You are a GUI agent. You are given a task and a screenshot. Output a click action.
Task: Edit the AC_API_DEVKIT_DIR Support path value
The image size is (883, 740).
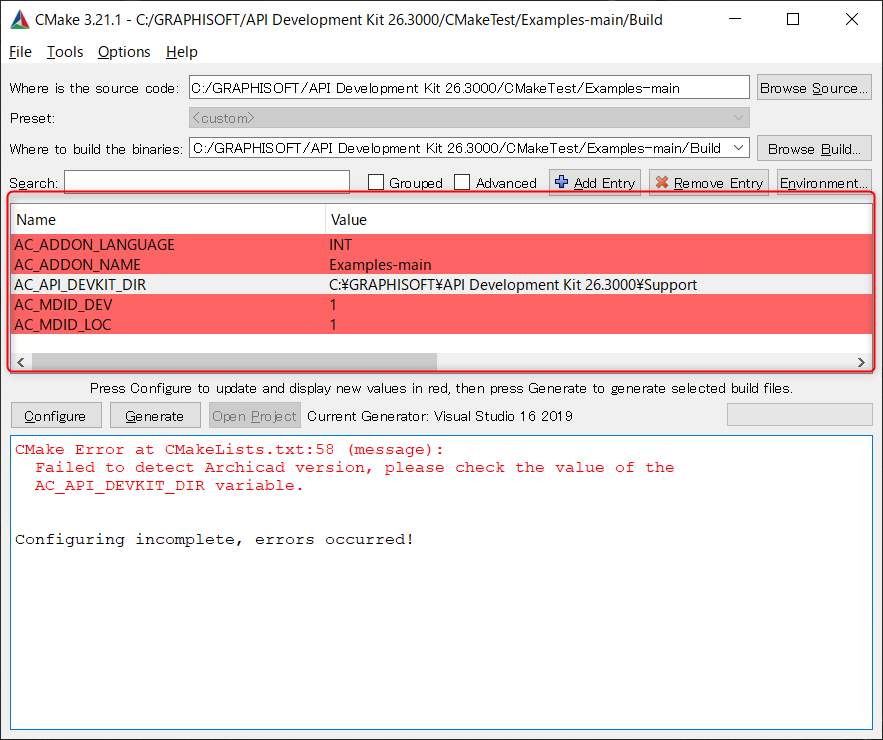[x=513, y=284]
